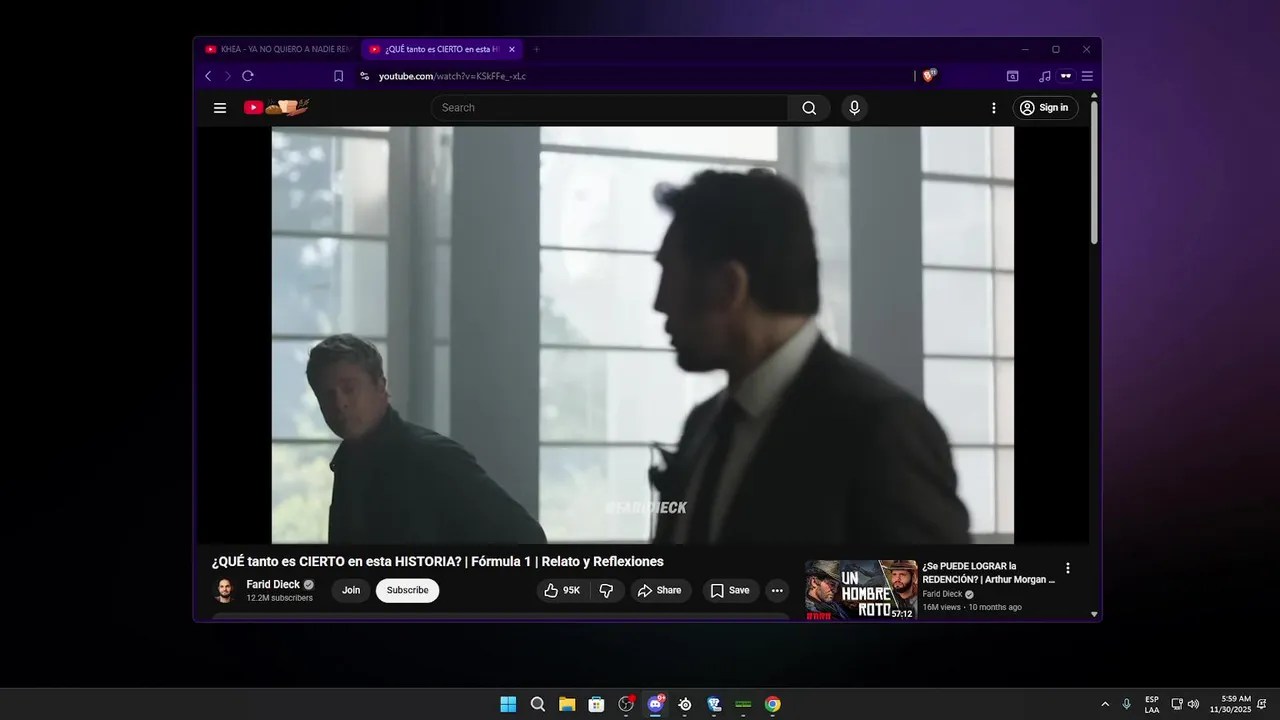Click the '16M views · 10 months ago' text
Viewport: 1280px width, 720px height.
point(972,607)
